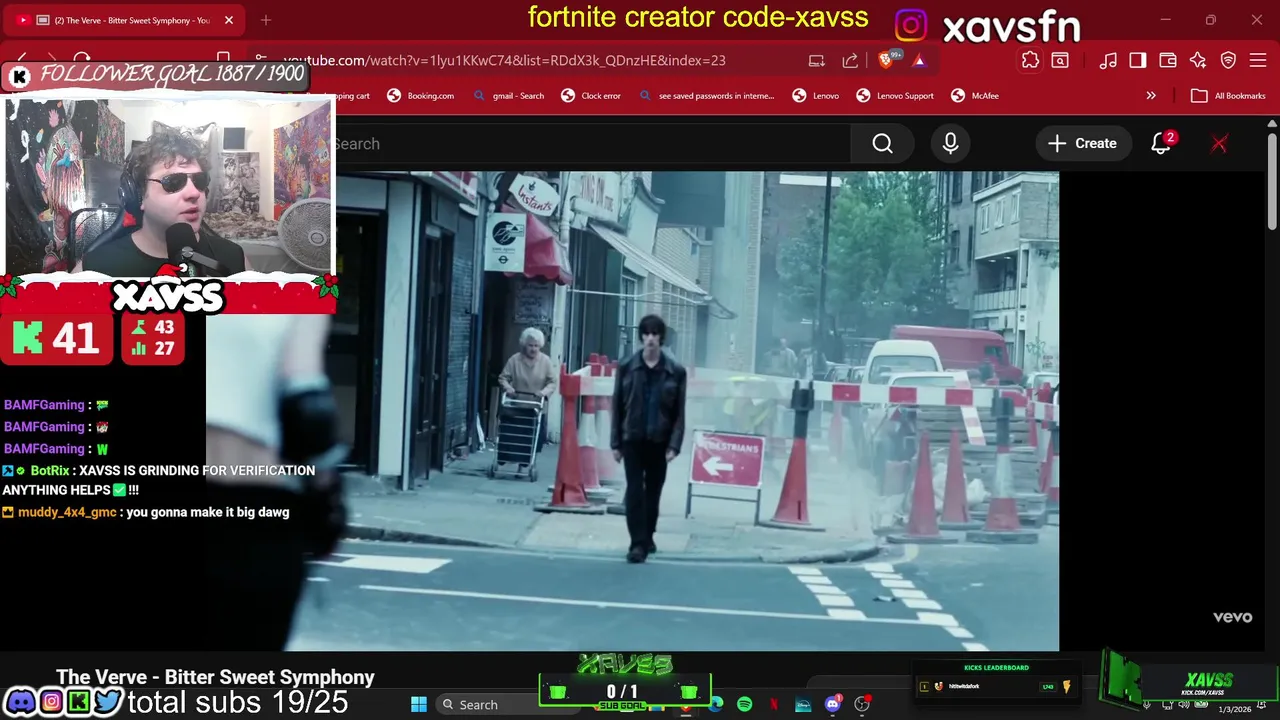The height and width of the screenshot is (720, 1280).
Task: Click muddy_4x4_gmc chat username
Action: click(x=67, y=512)
